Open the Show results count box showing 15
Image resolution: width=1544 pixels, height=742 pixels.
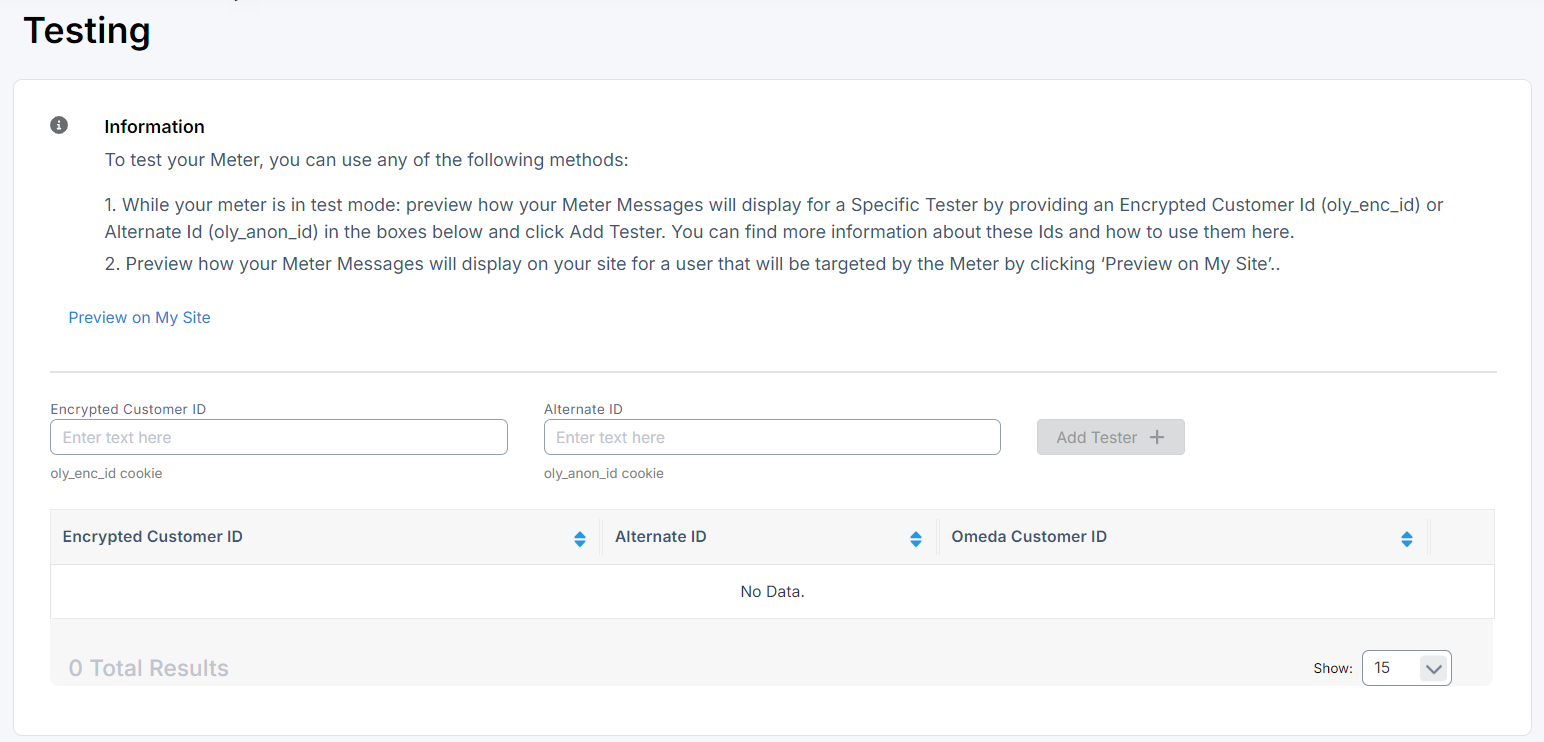click(x=1390, y=668)
